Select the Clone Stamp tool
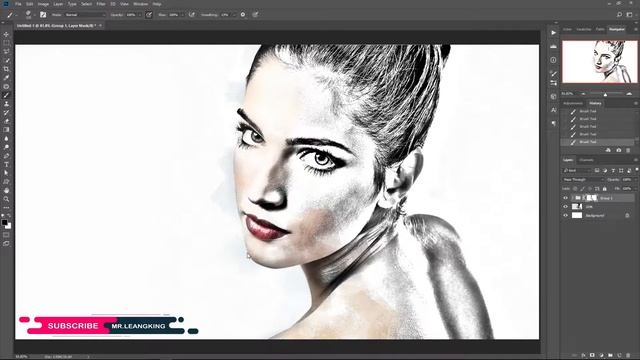 (6, 104)
